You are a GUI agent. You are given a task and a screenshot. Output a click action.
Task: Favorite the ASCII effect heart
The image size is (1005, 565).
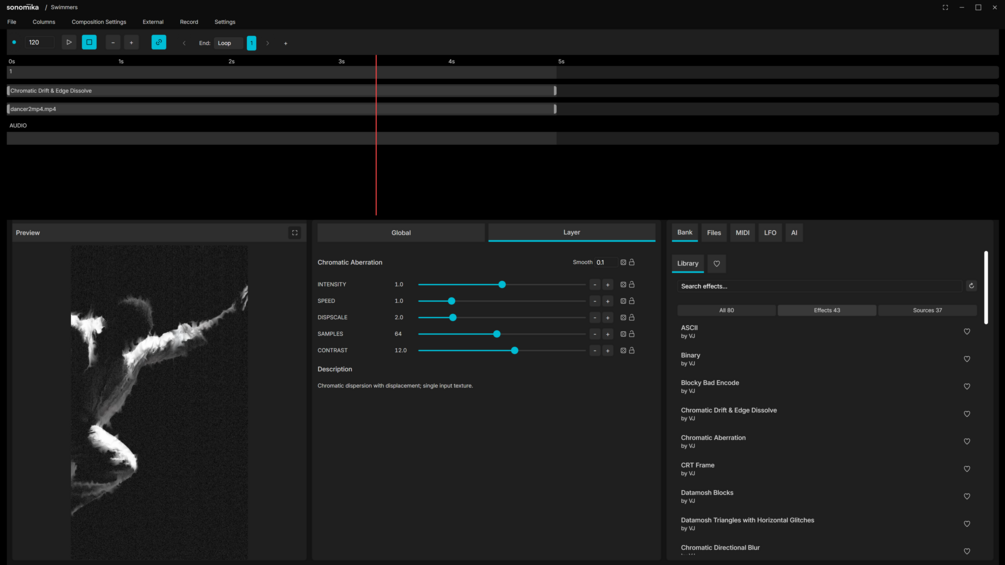(x=967, y=332)
